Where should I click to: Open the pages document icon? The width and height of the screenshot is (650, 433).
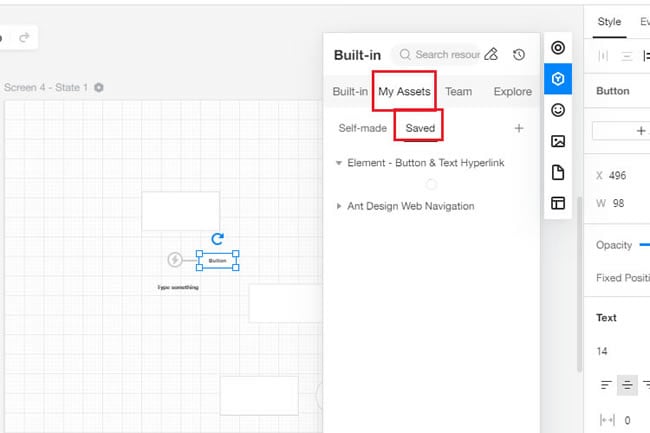558,172
